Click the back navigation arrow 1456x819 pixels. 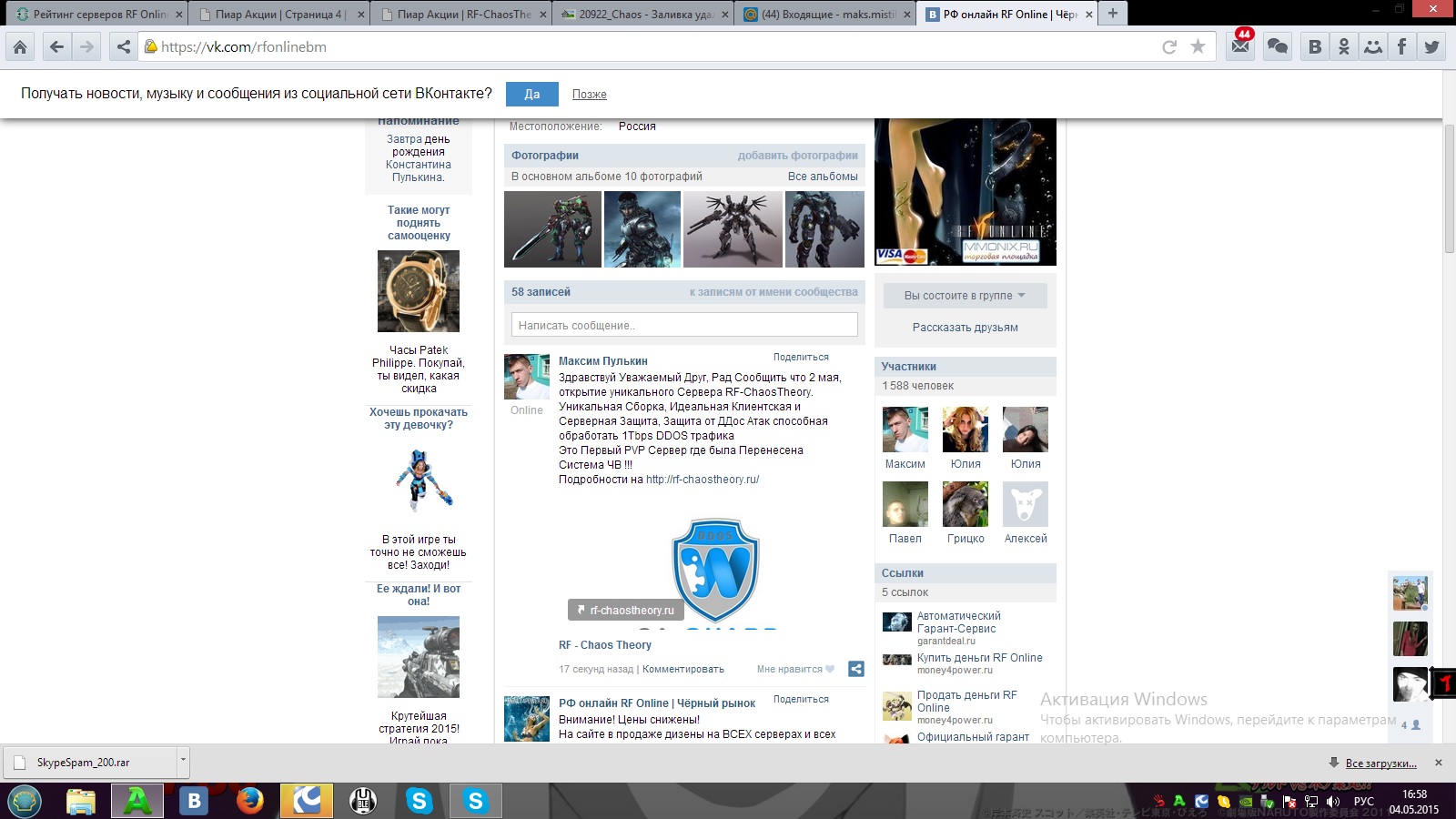point(56,46)
